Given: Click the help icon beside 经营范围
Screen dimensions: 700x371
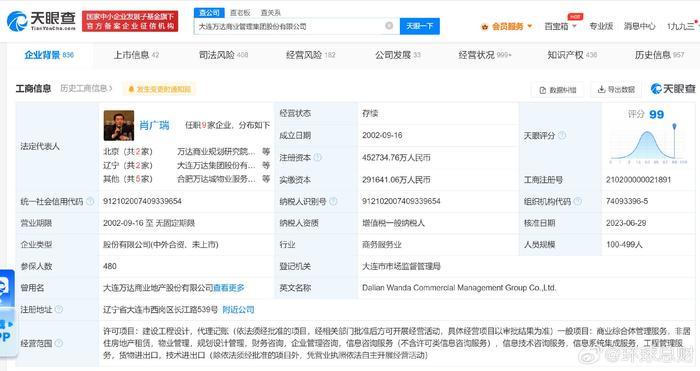Looking at the screenshot, I should tap(59, 343).
